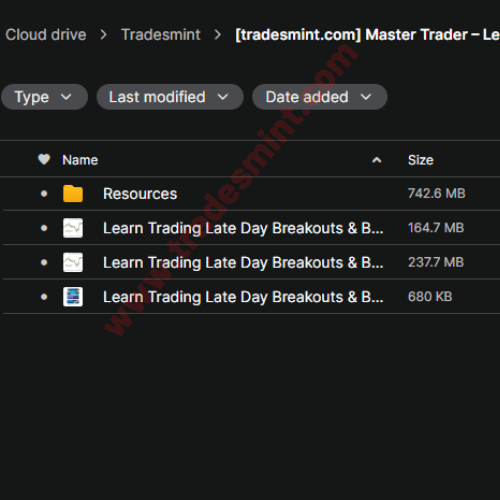Click the 164.7 MB size value
This screenshot has width=500, height=500.
tap(436, 228)
